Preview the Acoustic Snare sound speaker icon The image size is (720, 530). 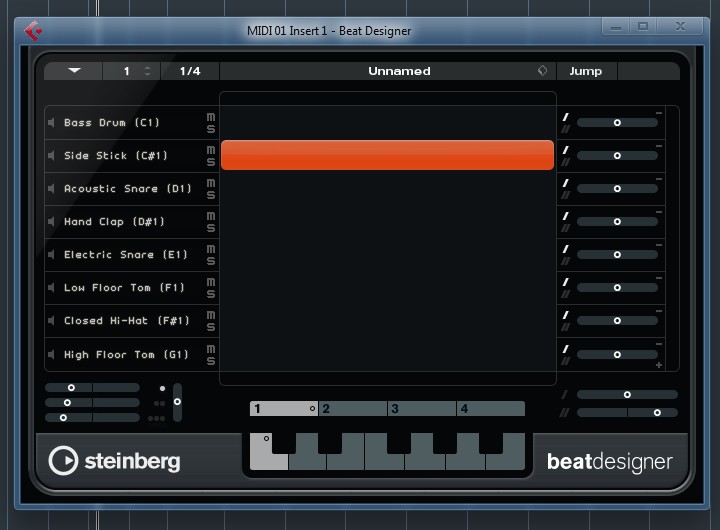(51, 189)
